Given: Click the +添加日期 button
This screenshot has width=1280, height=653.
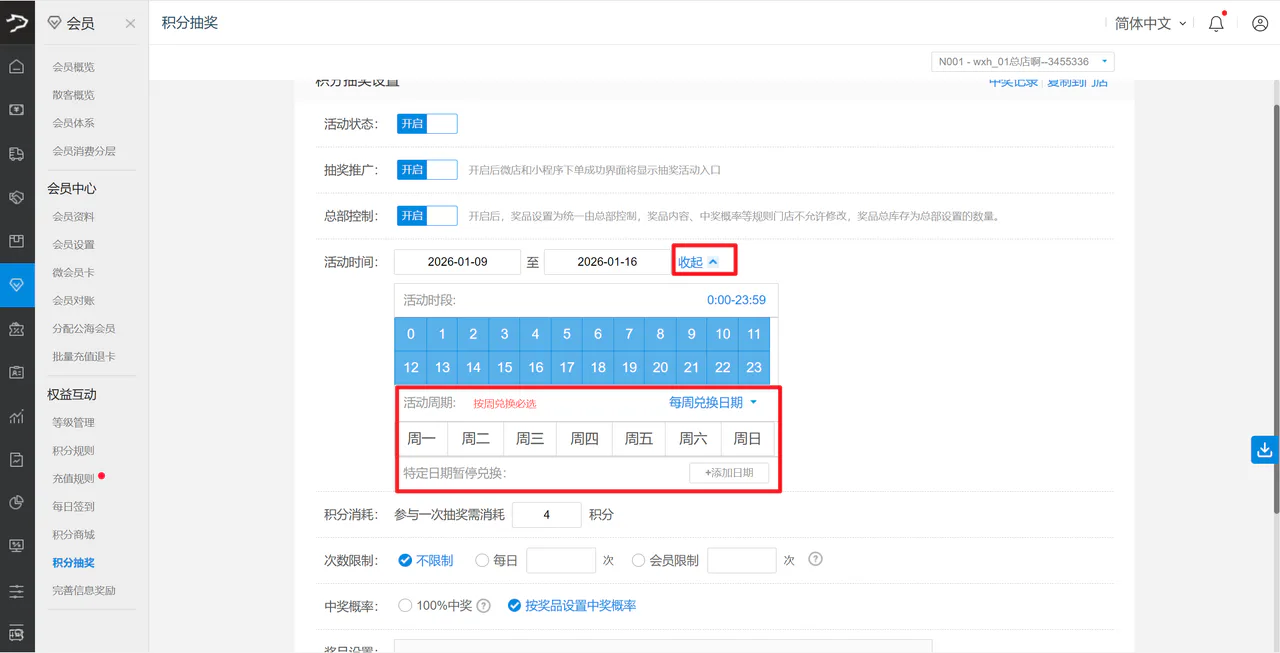Looking at the screenshot, I should pyautogui.click(x=729, y=472).
